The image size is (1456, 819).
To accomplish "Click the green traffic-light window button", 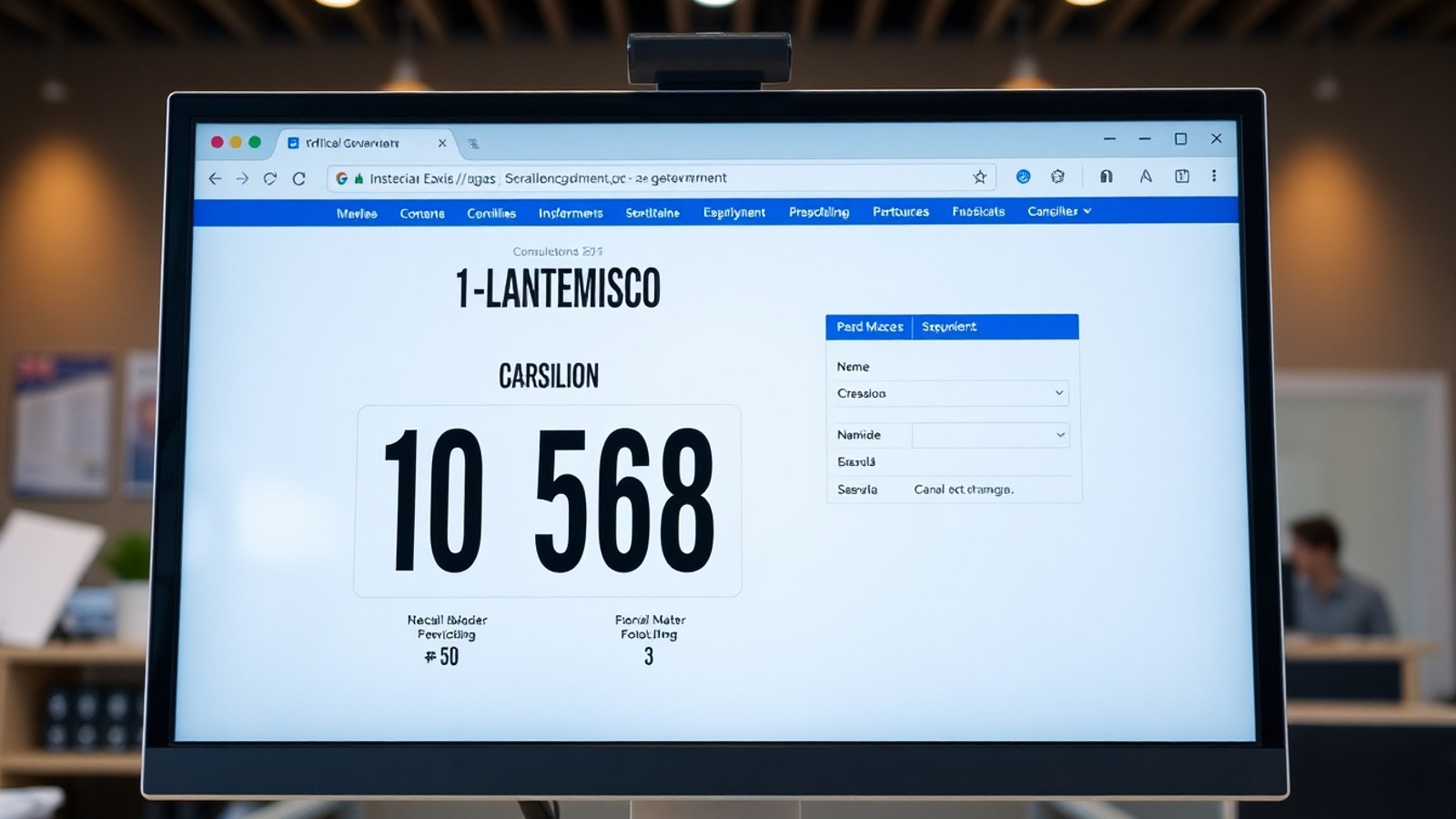I will 255,142.
